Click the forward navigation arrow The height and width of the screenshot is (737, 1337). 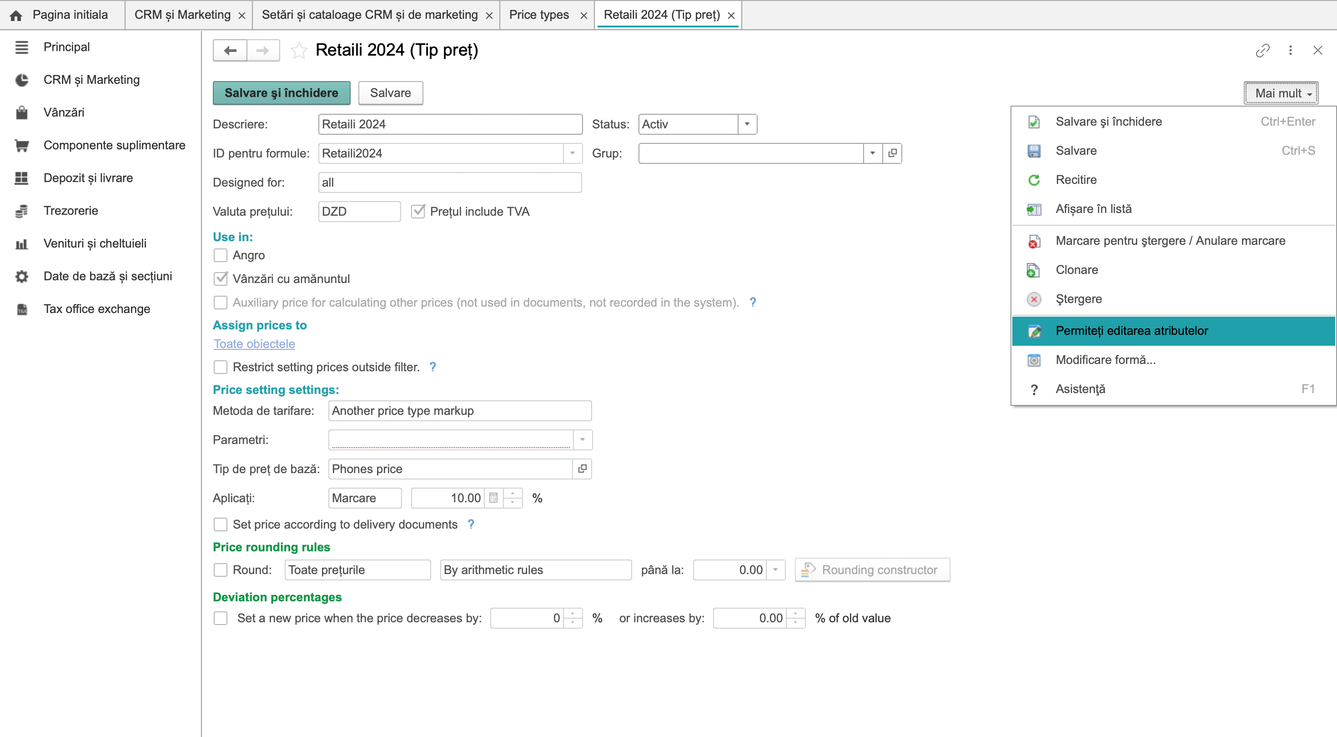[x=263, y=50]
